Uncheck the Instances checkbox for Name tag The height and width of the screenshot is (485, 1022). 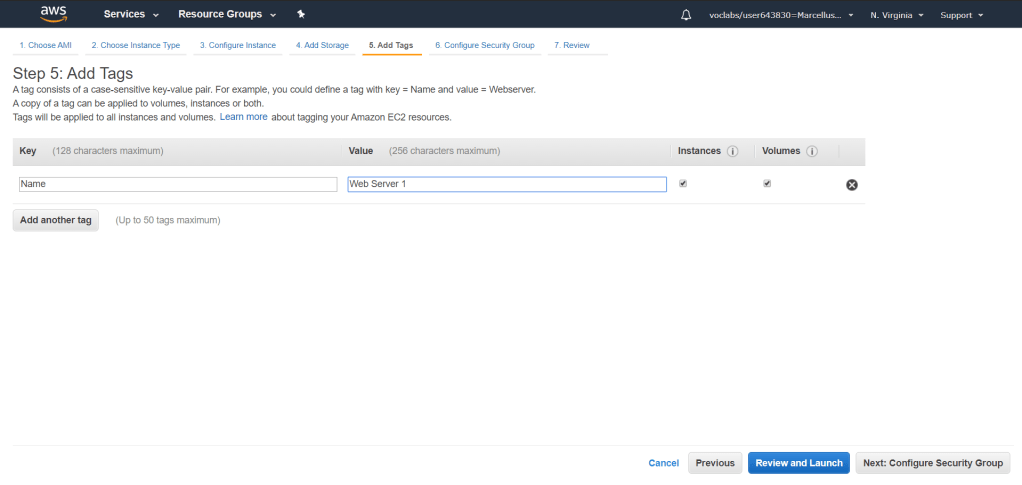tap(683, 184)
